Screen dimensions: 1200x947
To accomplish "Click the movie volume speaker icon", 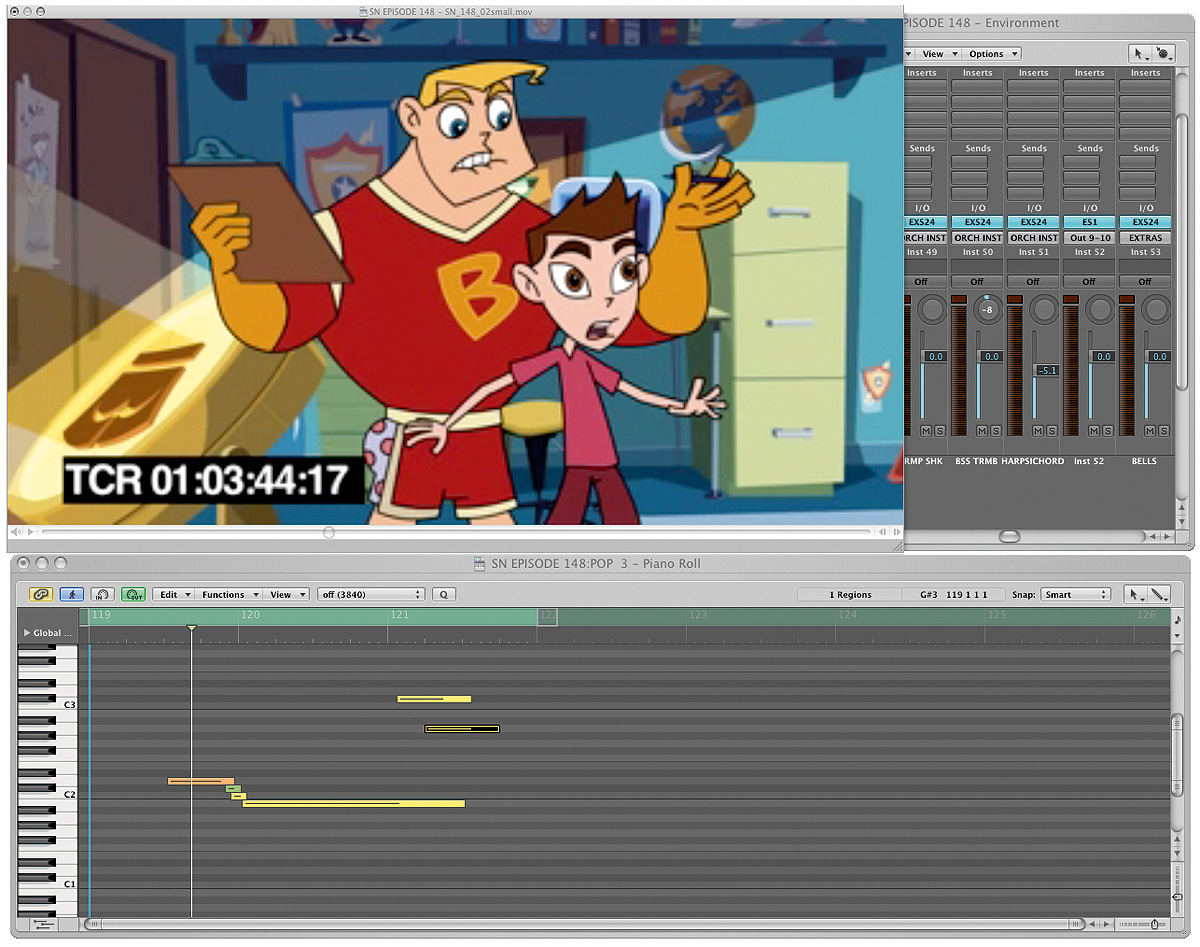I will point(16,533).
